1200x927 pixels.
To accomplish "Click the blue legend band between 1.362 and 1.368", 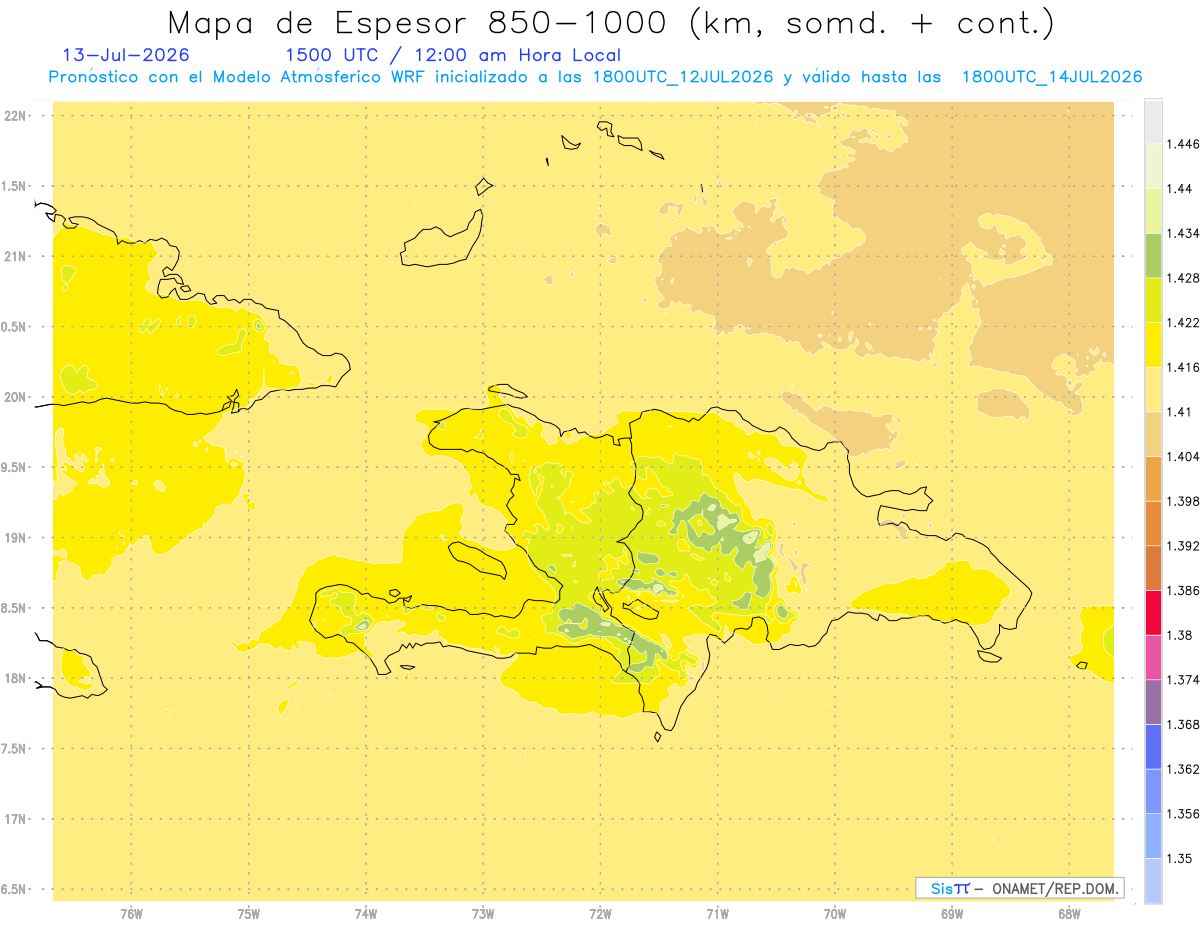I will (x=1153, y=747).
